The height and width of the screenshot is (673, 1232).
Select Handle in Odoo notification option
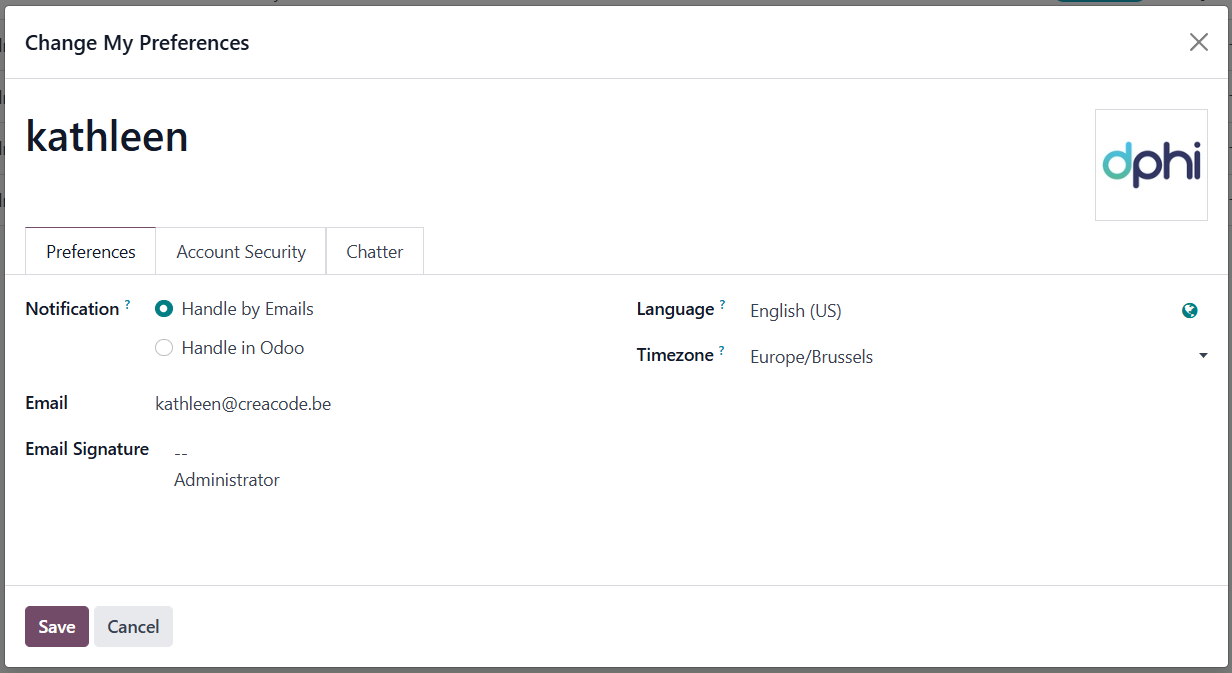[x=163, y=347]
